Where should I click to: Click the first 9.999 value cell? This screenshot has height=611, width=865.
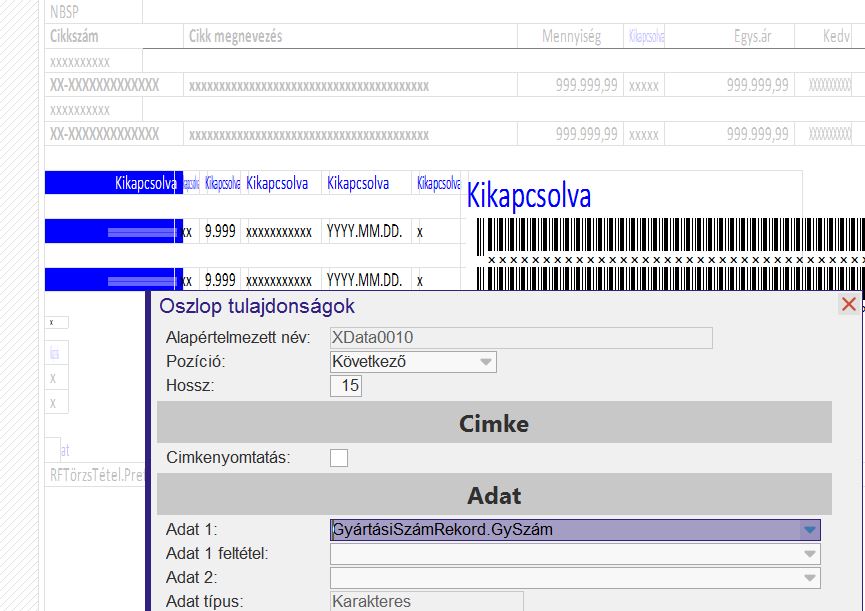coord(220,231)
